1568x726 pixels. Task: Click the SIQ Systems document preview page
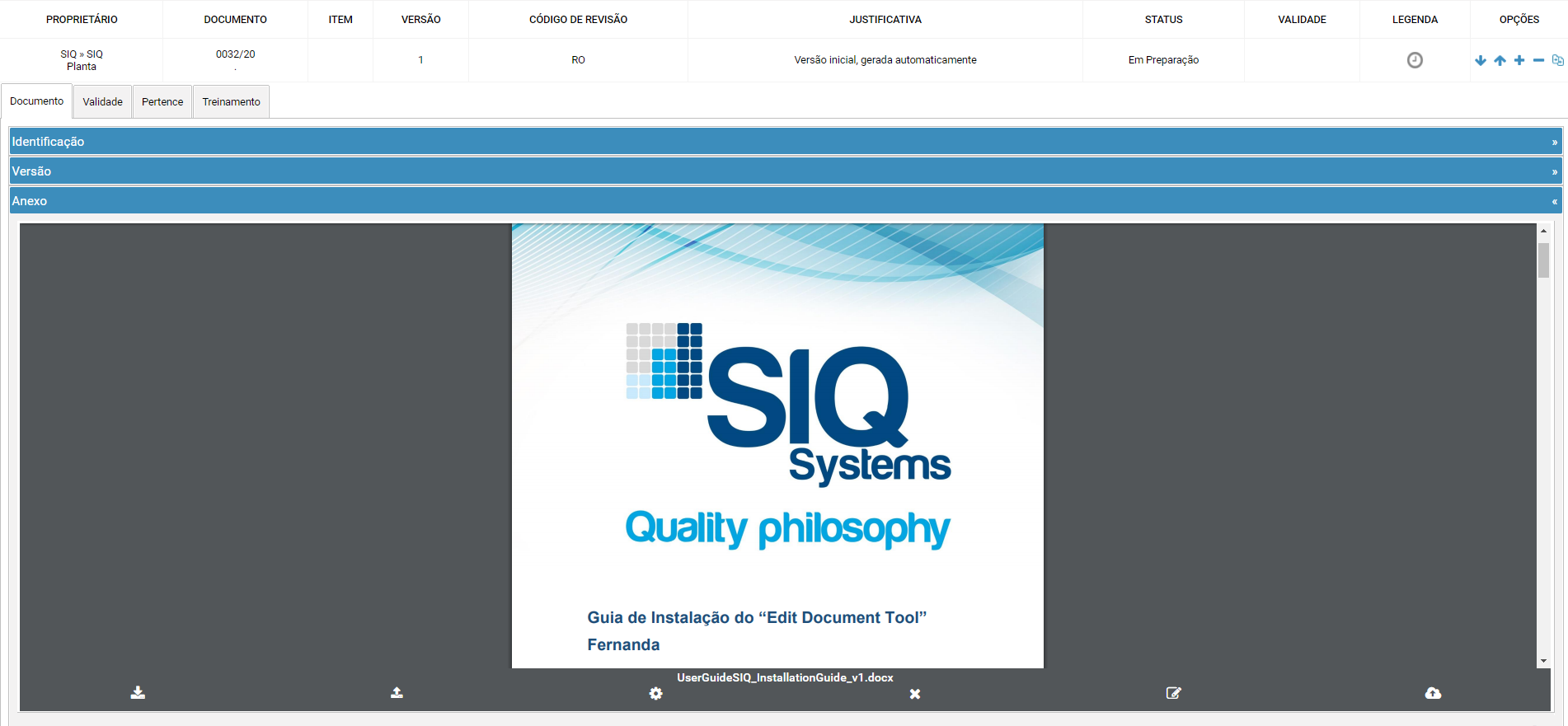777,446
